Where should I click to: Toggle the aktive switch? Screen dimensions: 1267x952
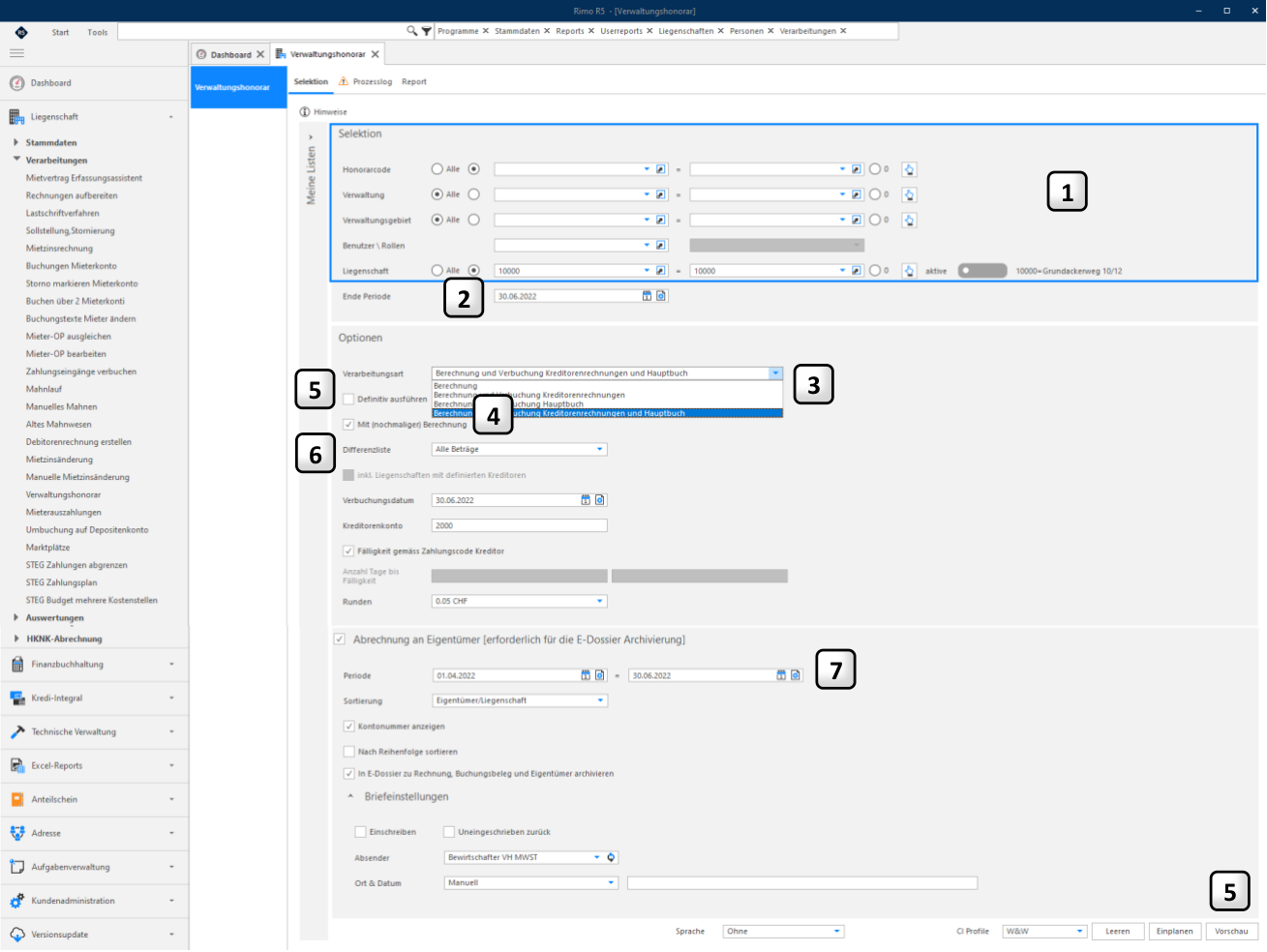982,271
